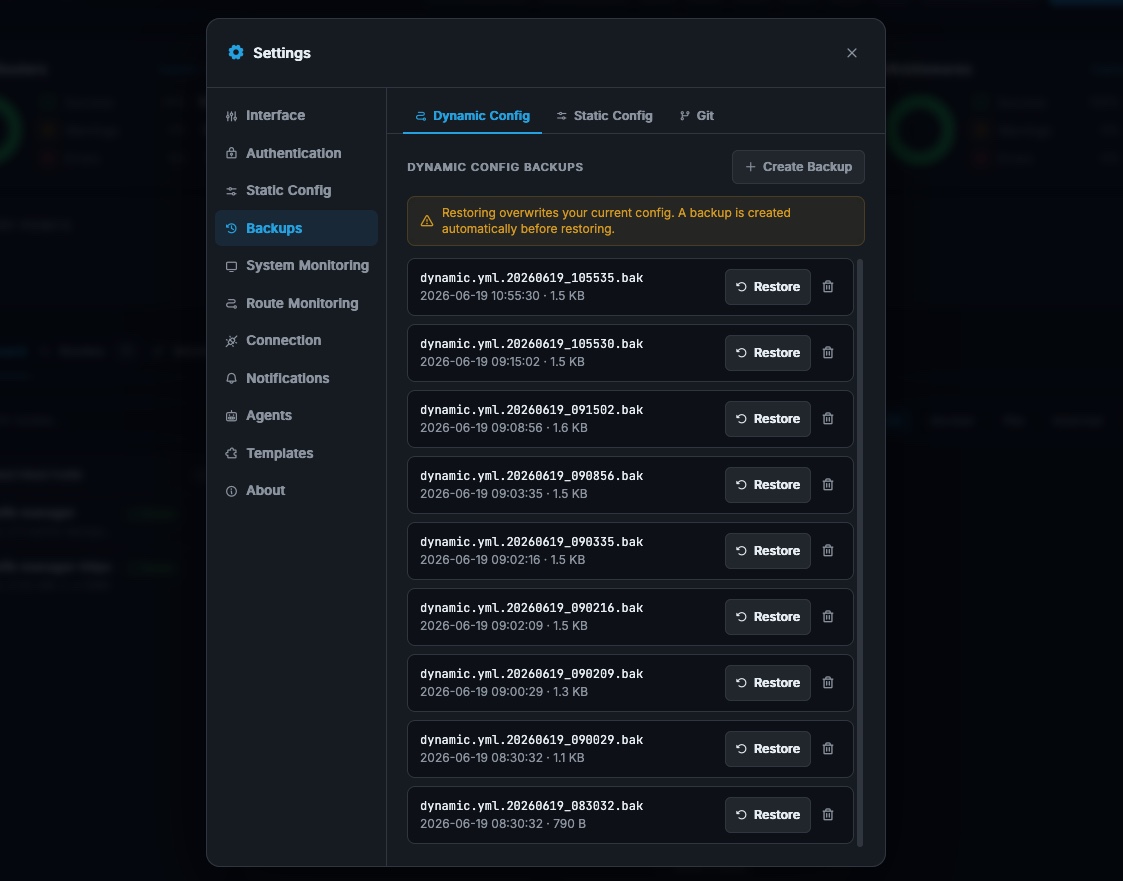Click the Settings gear icon in header
Image resolution: width=1123 pixels, height=881 pixels.
(236, 52)
